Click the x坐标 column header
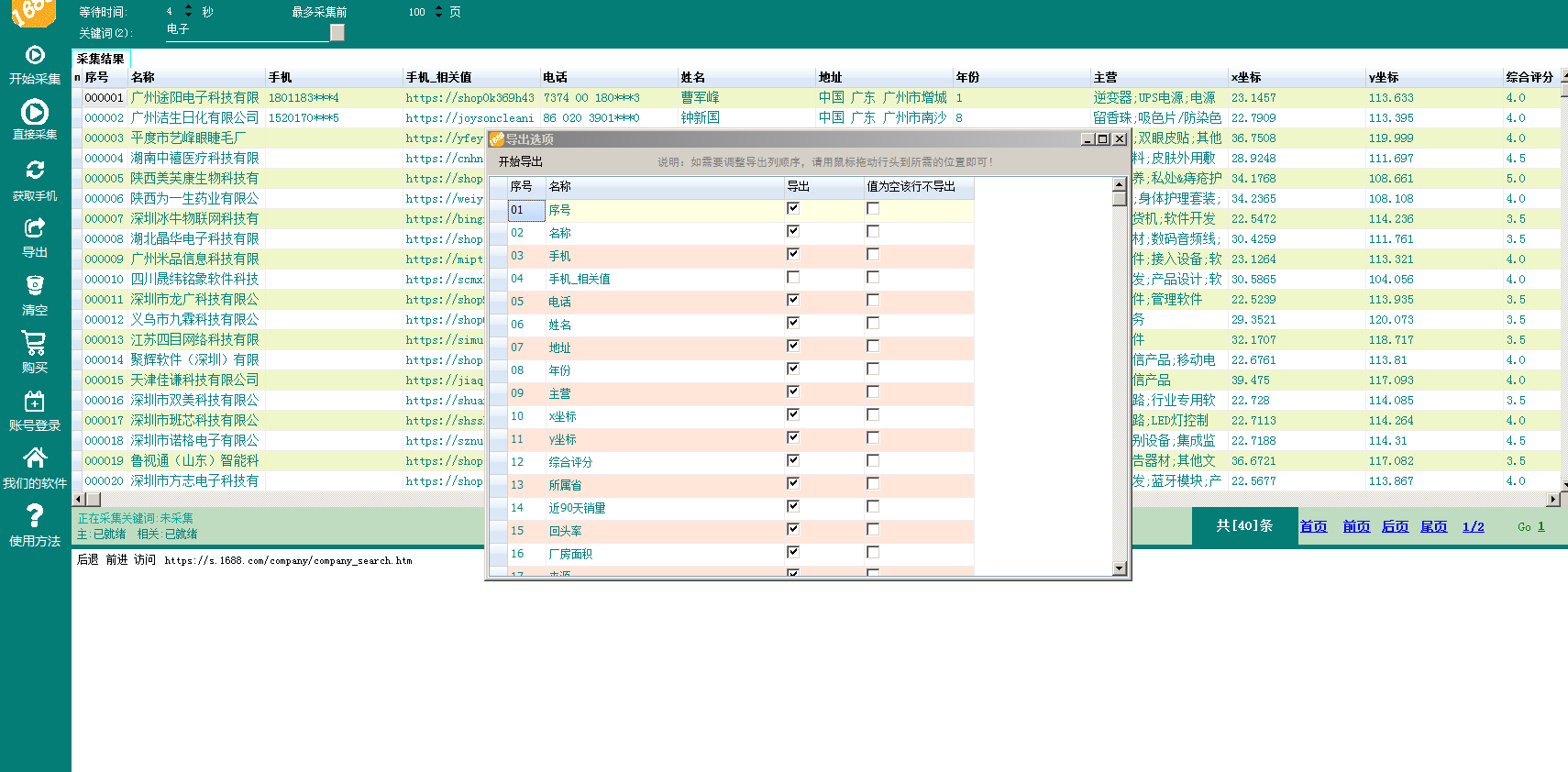 point(1297,77)
